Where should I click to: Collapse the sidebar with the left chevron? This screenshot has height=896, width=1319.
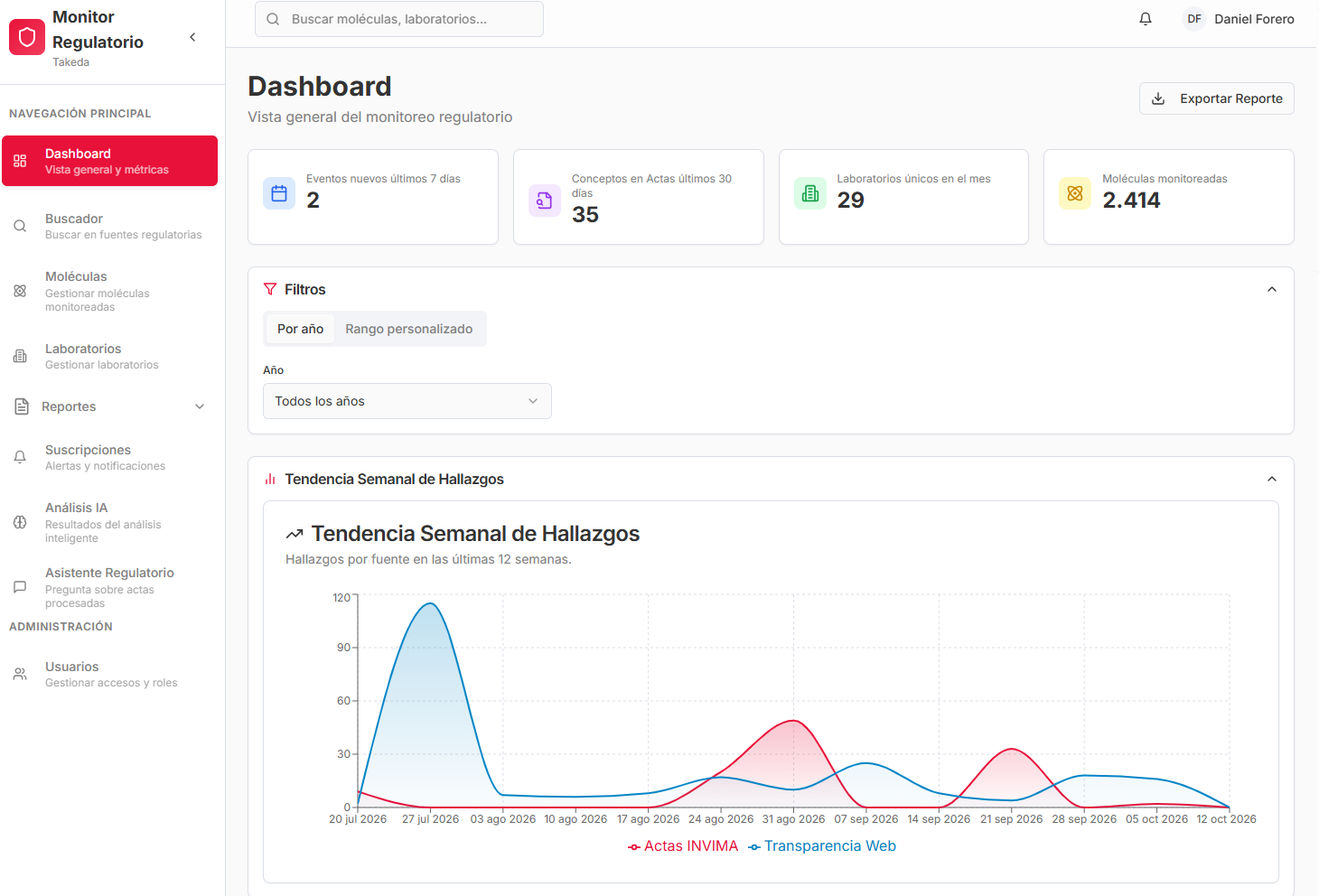point(192,37)
